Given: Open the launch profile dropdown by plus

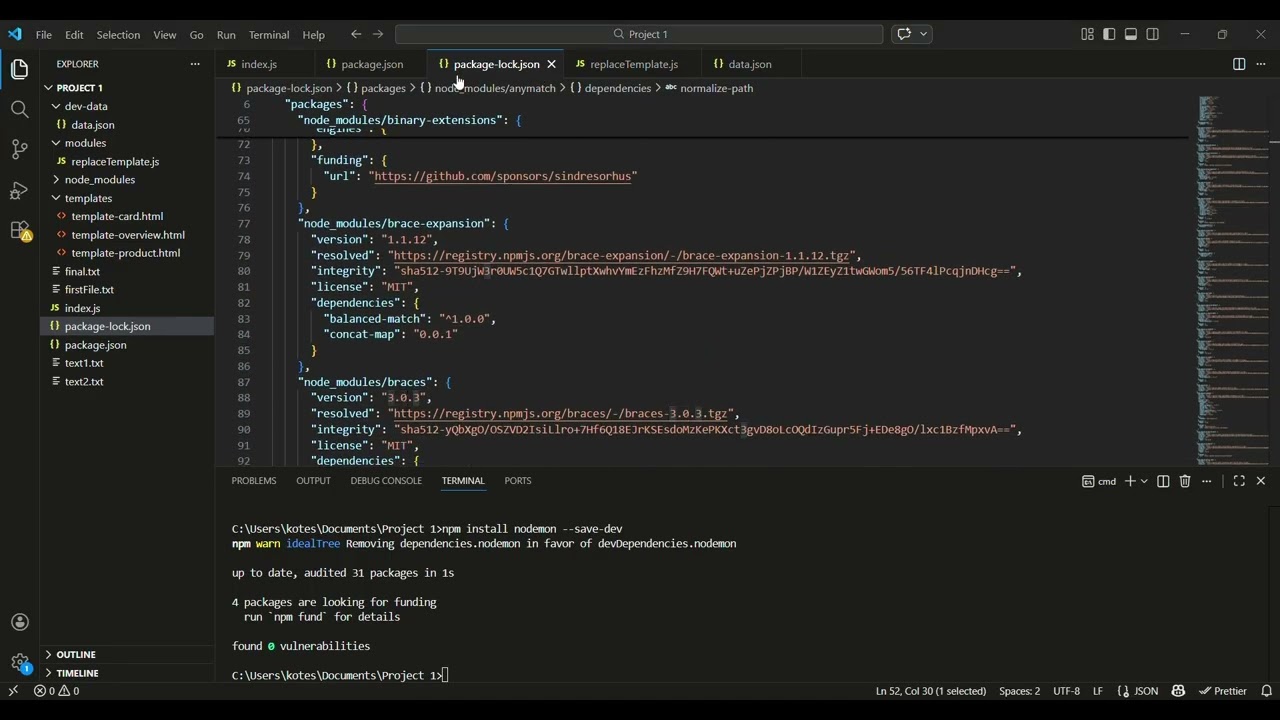Looking at the screenshot, I should (1145, 481).
